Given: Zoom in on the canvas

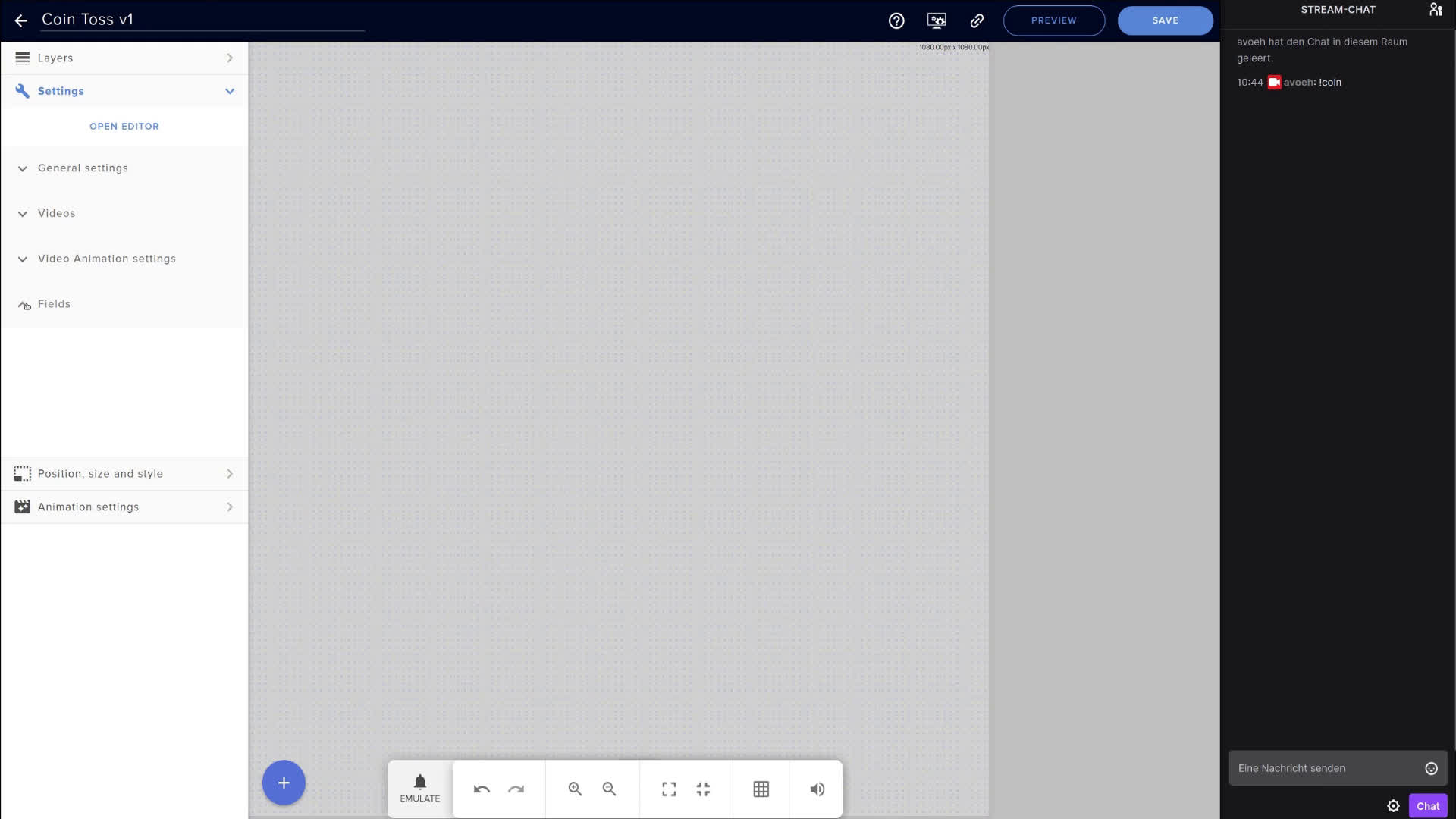Looking at the screenshot, I should point(575,789).
